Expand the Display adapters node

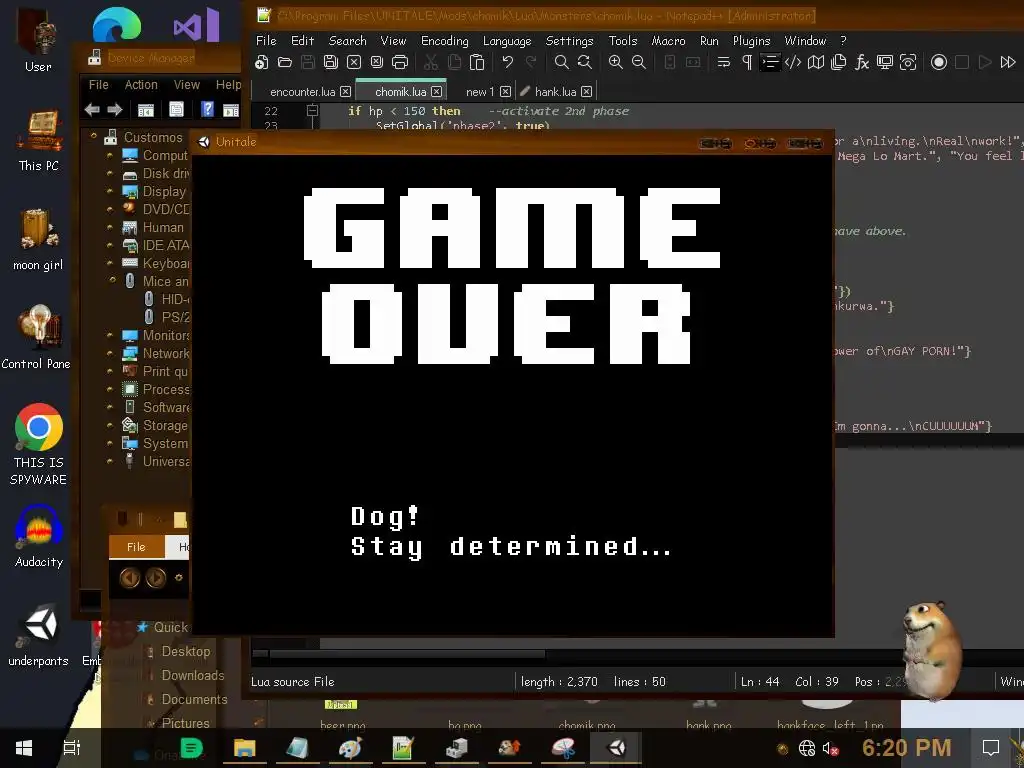[110, 191]
